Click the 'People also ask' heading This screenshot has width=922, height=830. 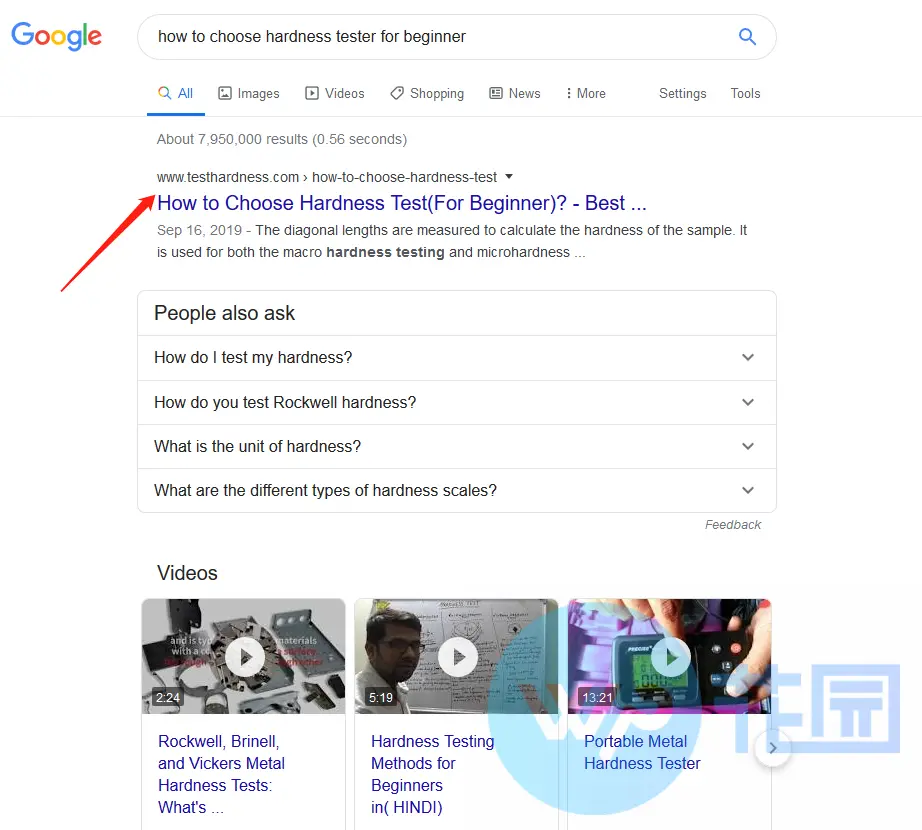tap(224, 313)
